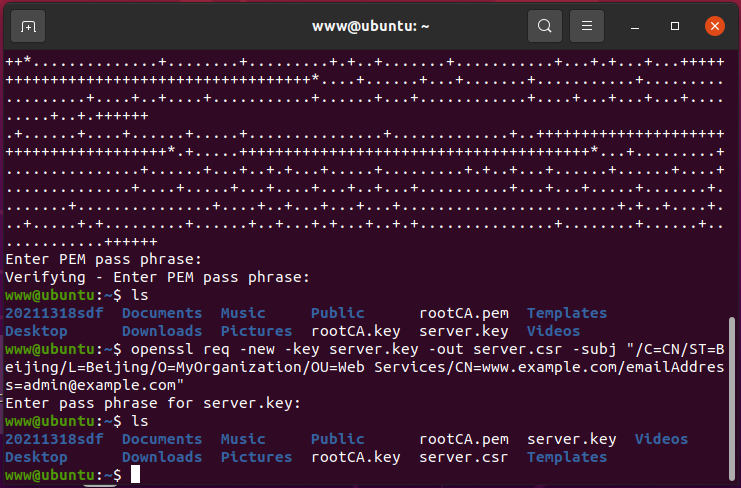Maximize the terminal window
The height and width of the screenshot is (488, 741).
click(675, 26)
